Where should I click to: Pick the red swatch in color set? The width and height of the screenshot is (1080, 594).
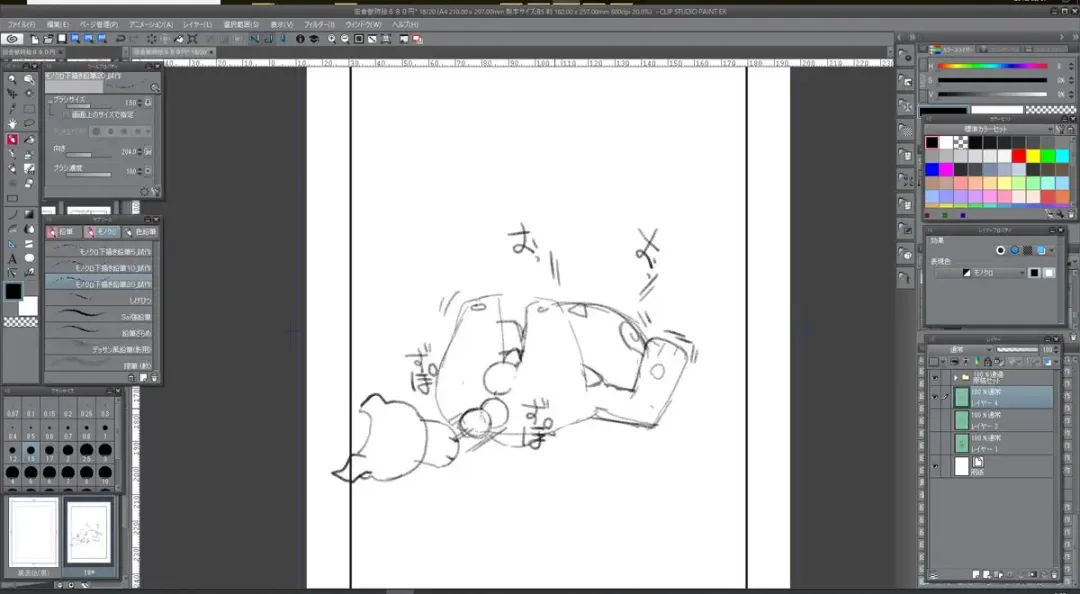point(1018,156)
